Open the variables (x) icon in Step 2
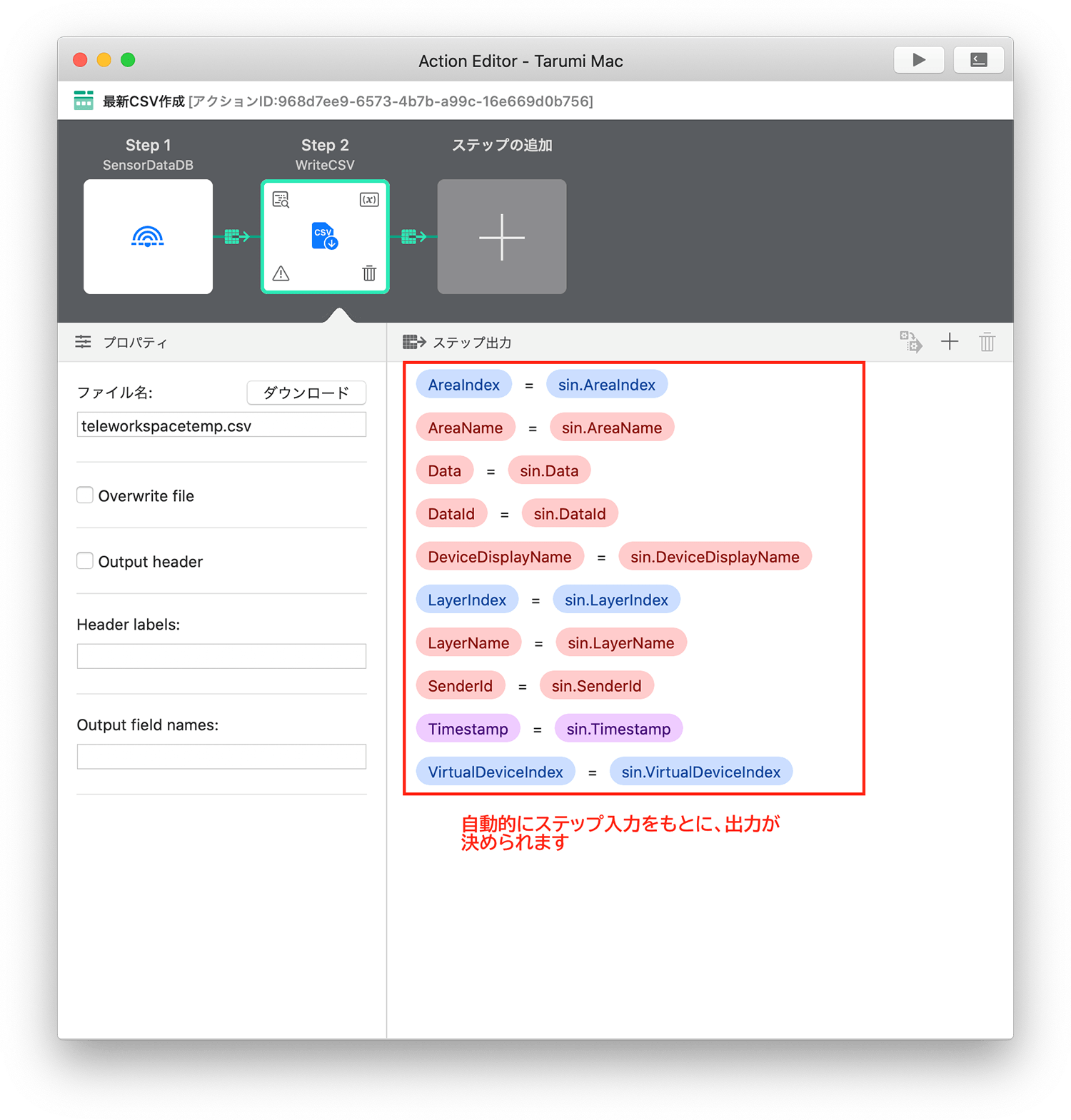Screen dimensions: 1071x1120 (369, 200)
